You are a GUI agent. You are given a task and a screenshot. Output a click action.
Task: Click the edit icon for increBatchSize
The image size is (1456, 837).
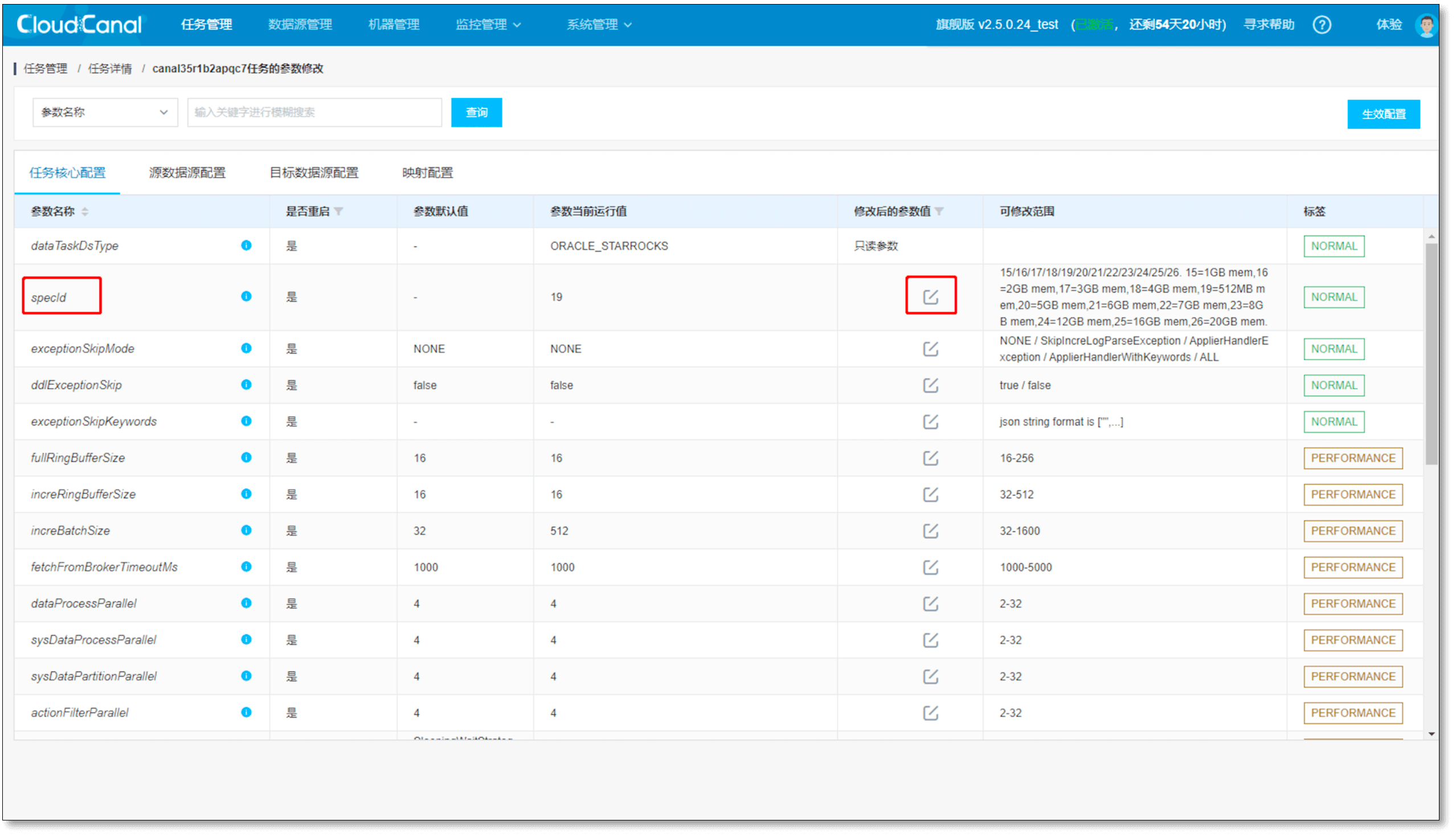pyautogui.click(x=931, y=530)
